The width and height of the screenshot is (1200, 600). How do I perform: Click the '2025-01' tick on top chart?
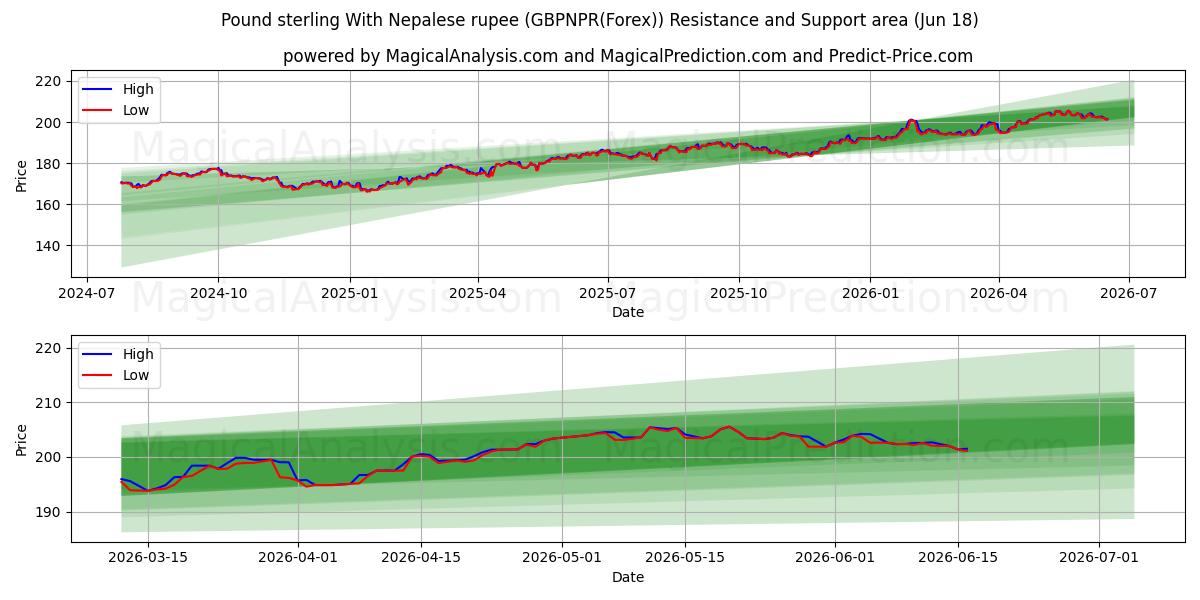[x=350, y=292]
